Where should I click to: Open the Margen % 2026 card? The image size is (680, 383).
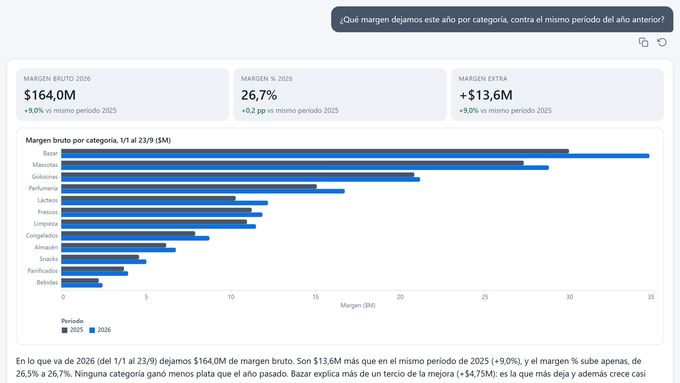pyautogui.click(x=340, y=95)
